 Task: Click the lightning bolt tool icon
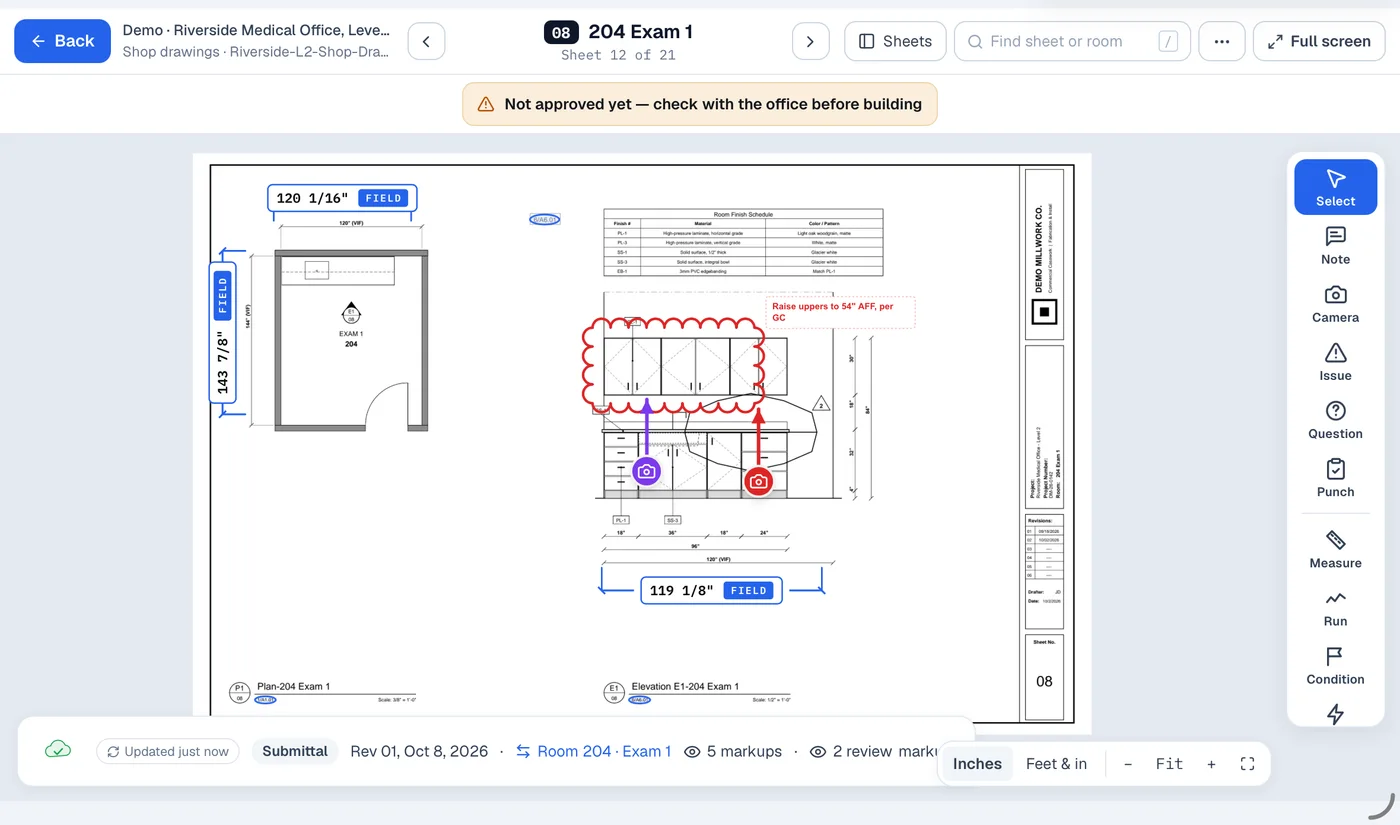1335,714
